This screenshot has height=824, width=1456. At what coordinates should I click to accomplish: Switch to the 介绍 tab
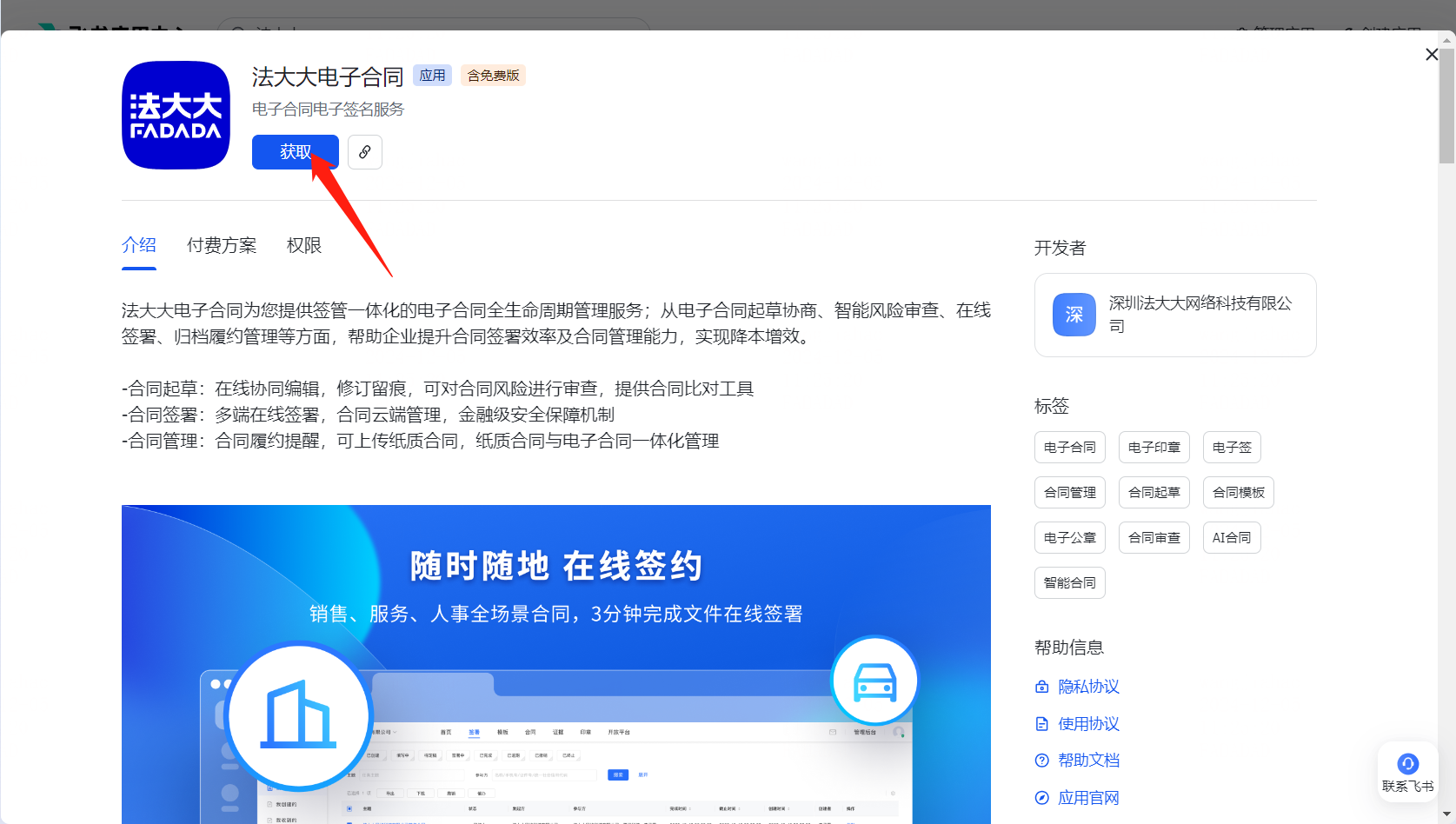point(139,245)
